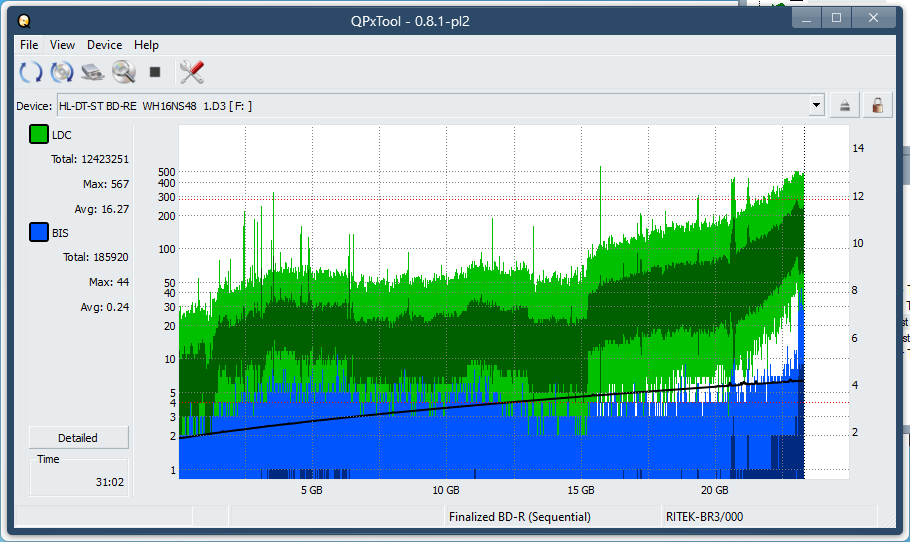
Task: Click the LDC Avg: 16.27 value
Action: (102, 209)
